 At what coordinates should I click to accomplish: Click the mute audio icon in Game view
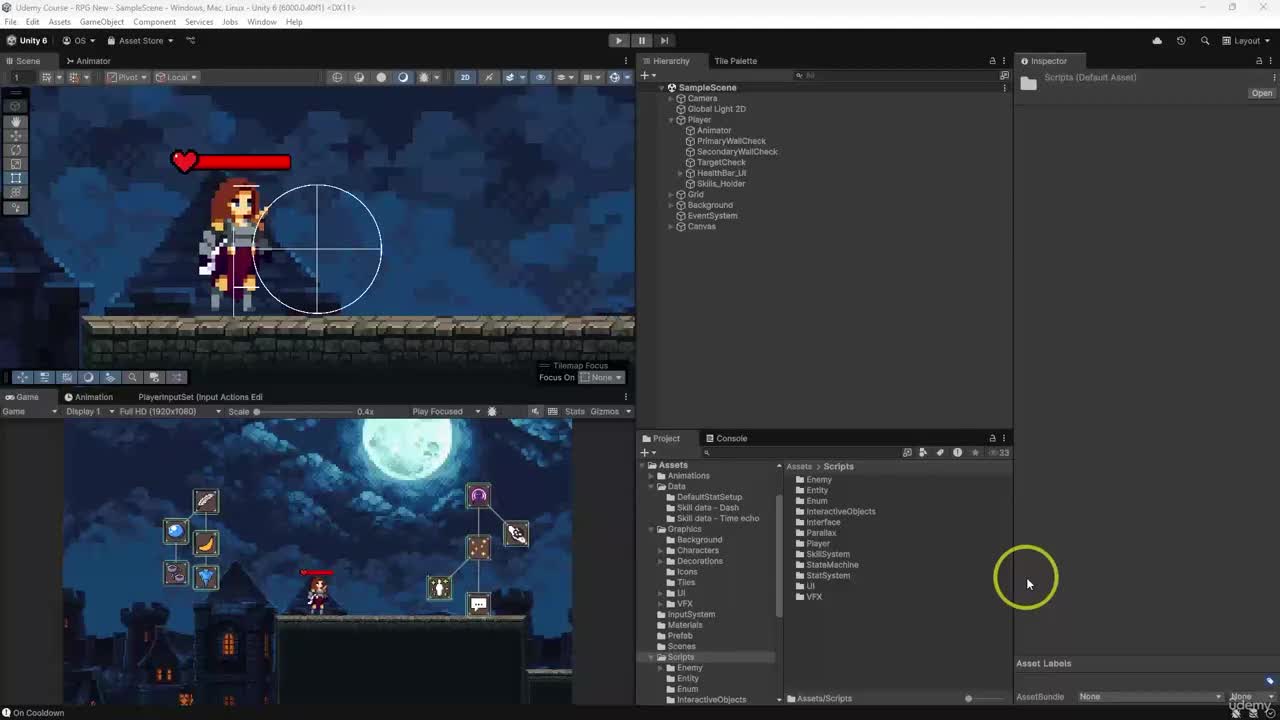pyautogui.click(x=536, y=411)
